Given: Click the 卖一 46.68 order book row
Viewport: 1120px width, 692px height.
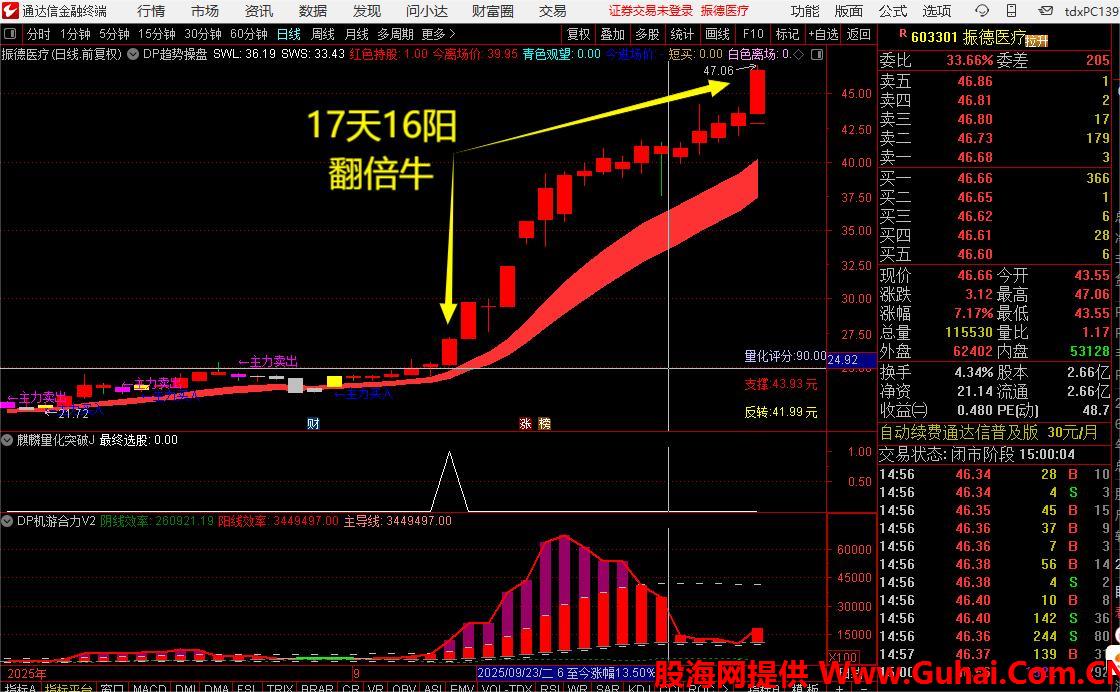Looking at the screenshot, I should (x=994, y=157).
